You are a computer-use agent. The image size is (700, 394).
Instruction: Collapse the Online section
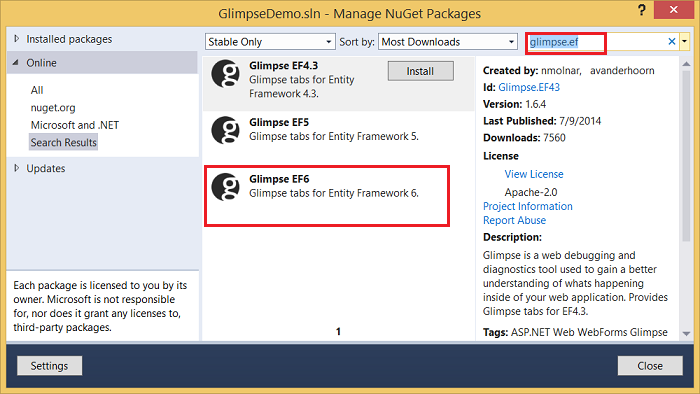pos(16,62)
